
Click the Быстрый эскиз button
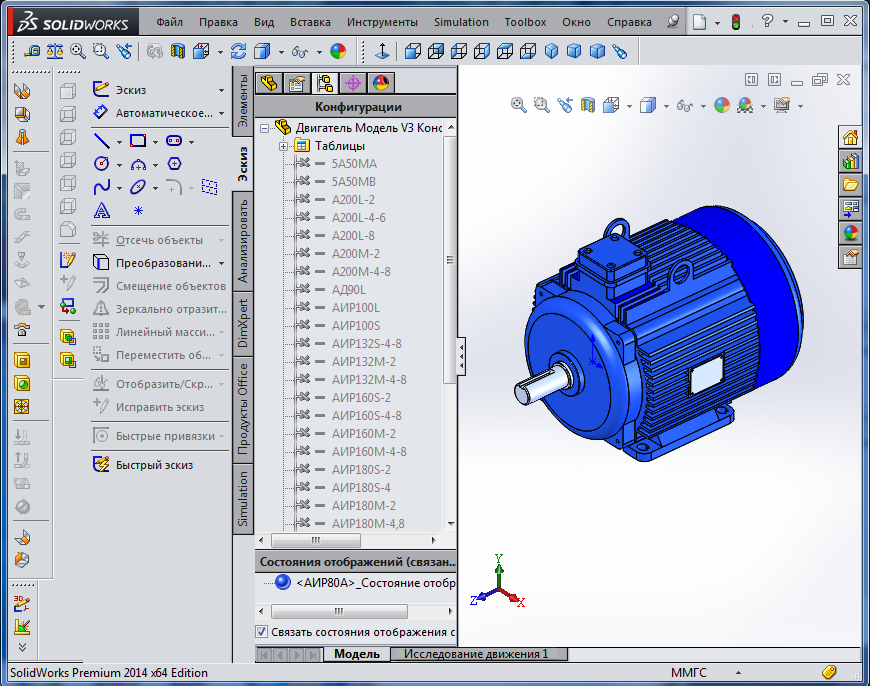point(143,465)
